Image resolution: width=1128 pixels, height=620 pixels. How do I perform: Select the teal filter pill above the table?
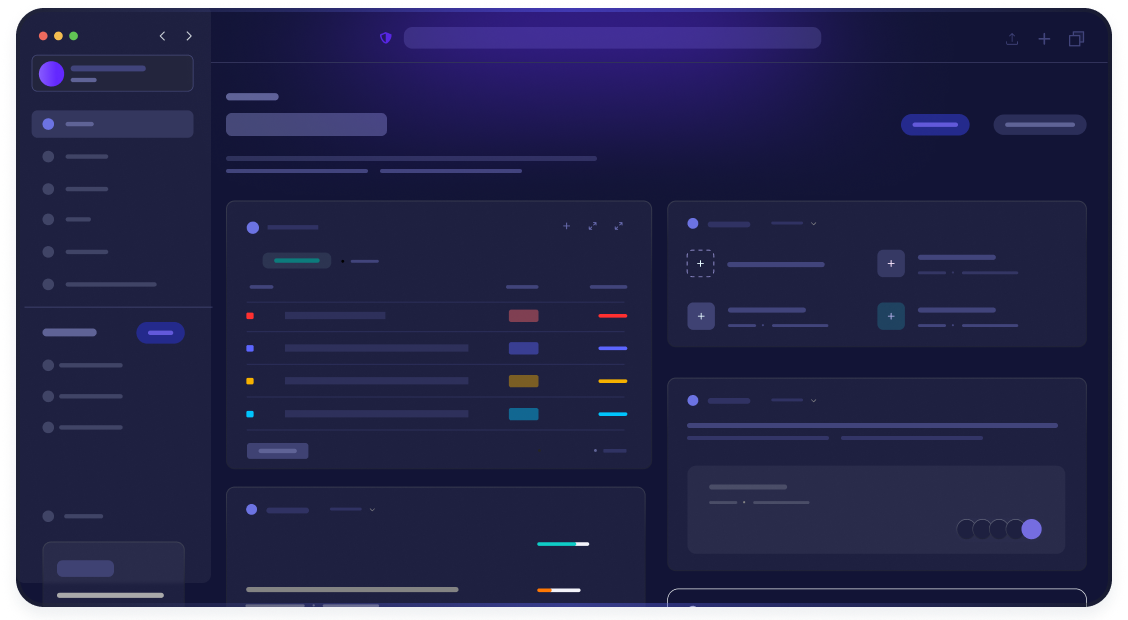(x=296, y=261)
